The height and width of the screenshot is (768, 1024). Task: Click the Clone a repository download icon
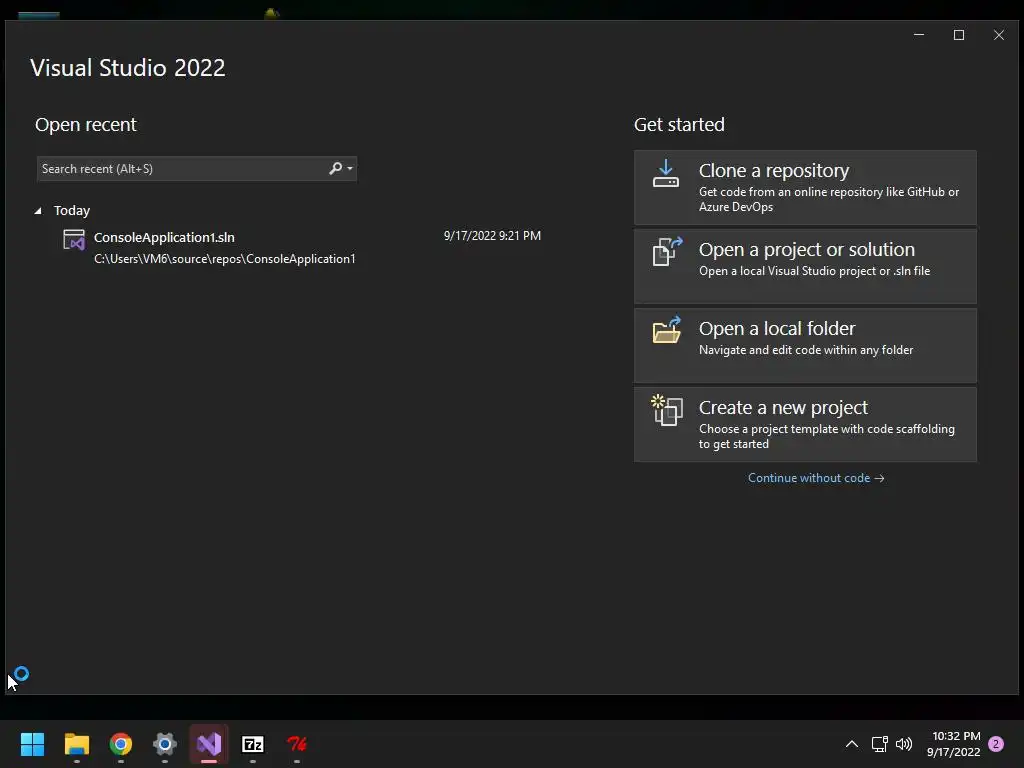click(665, 174)
